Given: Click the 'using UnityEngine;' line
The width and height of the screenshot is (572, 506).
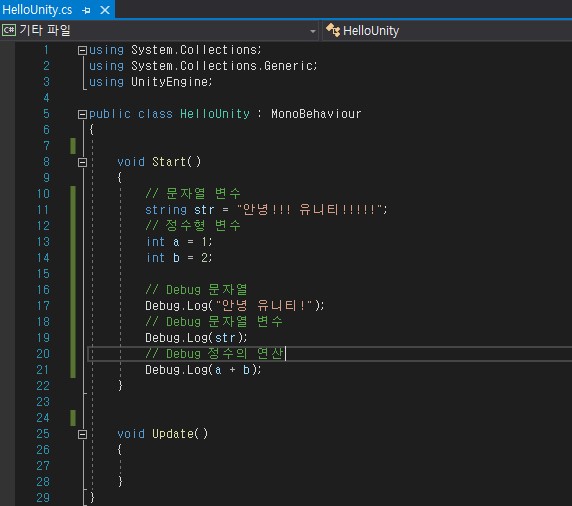Looking at the screenshot, I should (x=150, y=82).
